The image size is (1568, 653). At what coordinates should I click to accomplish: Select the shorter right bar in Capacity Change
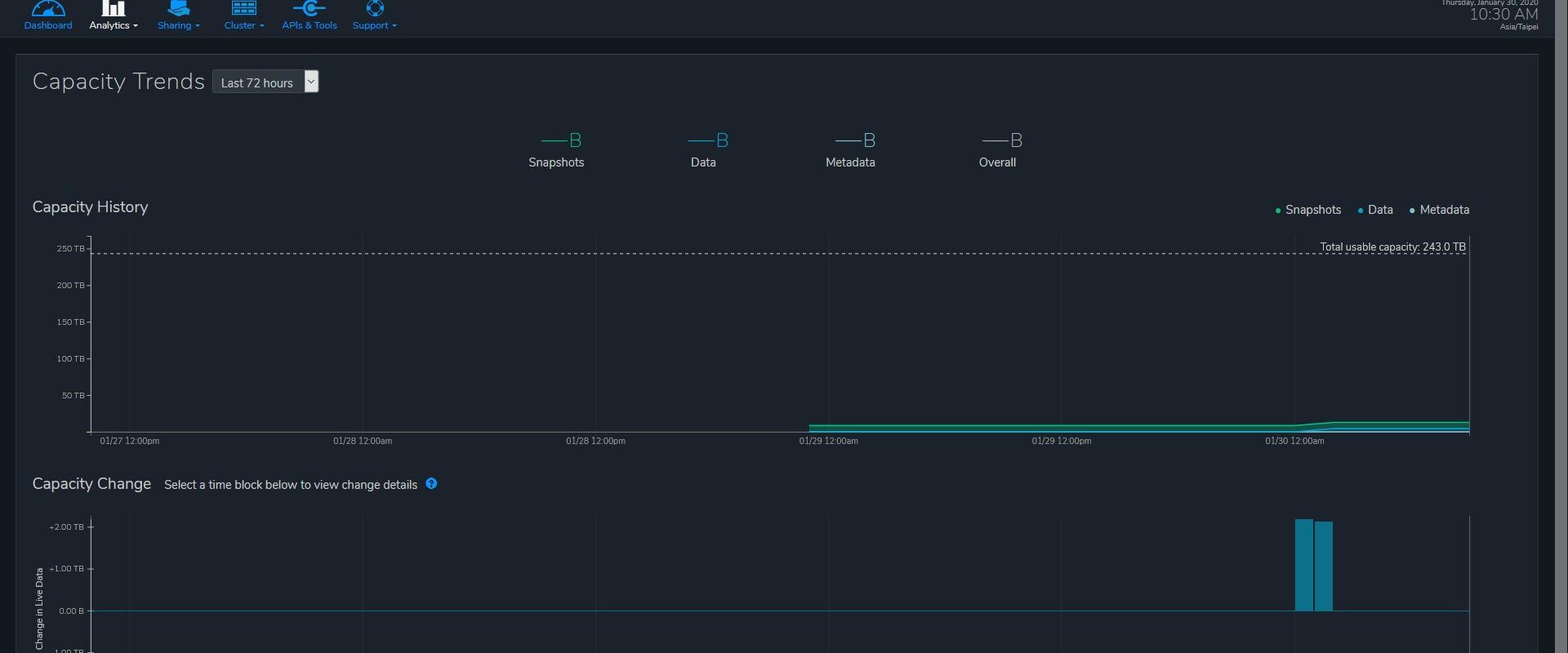click(1324, 566)
